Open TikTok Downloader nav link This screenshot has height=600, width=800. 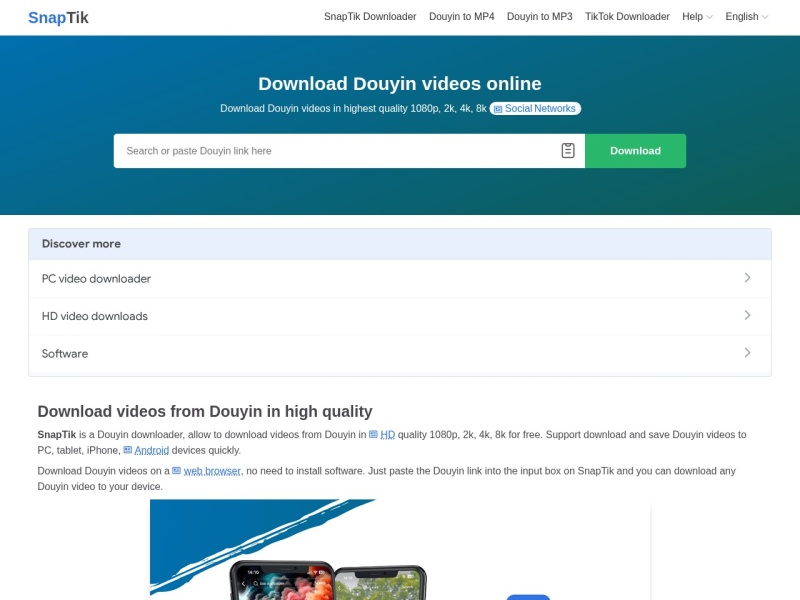[627, 16]
